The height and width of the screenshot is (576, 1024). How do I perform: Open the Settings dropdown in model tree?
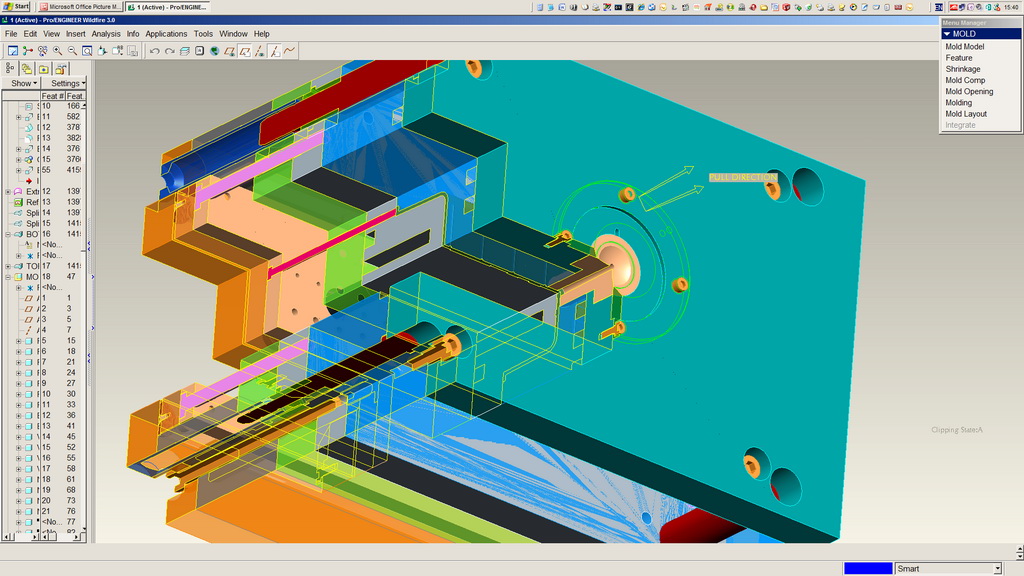click(x=67, y=83)
